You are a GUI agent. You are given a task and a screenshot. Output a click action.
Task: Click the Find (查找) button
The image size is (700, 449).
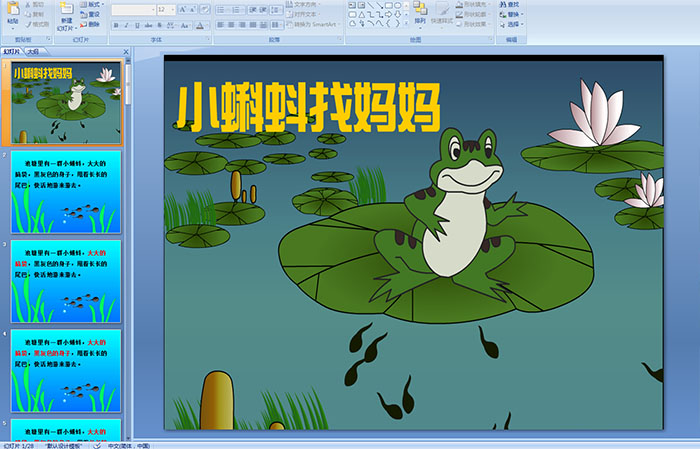(509, 4)
